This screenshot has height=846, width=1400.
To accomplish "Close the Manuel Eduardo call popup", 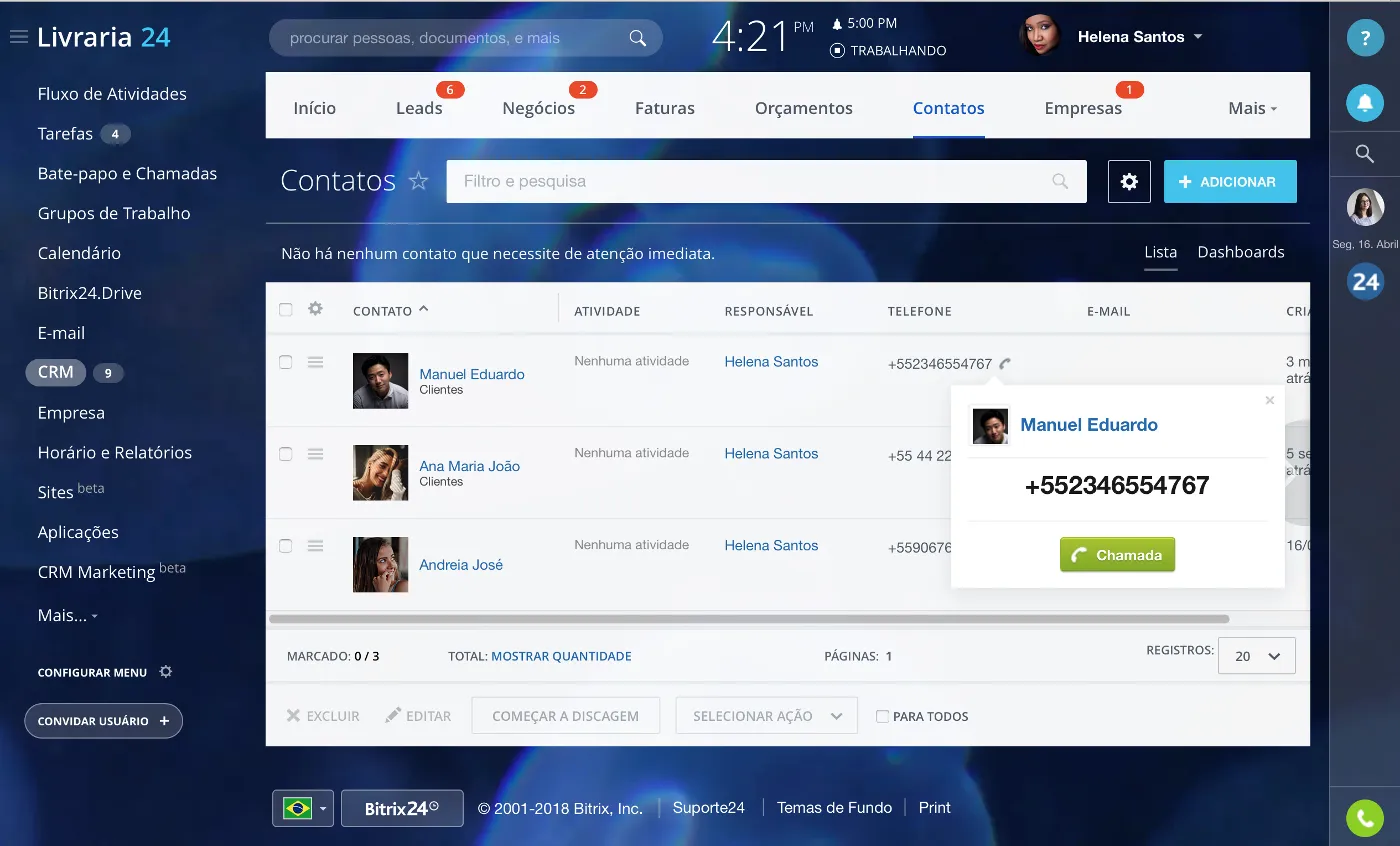I will (x=1270, y=400).
